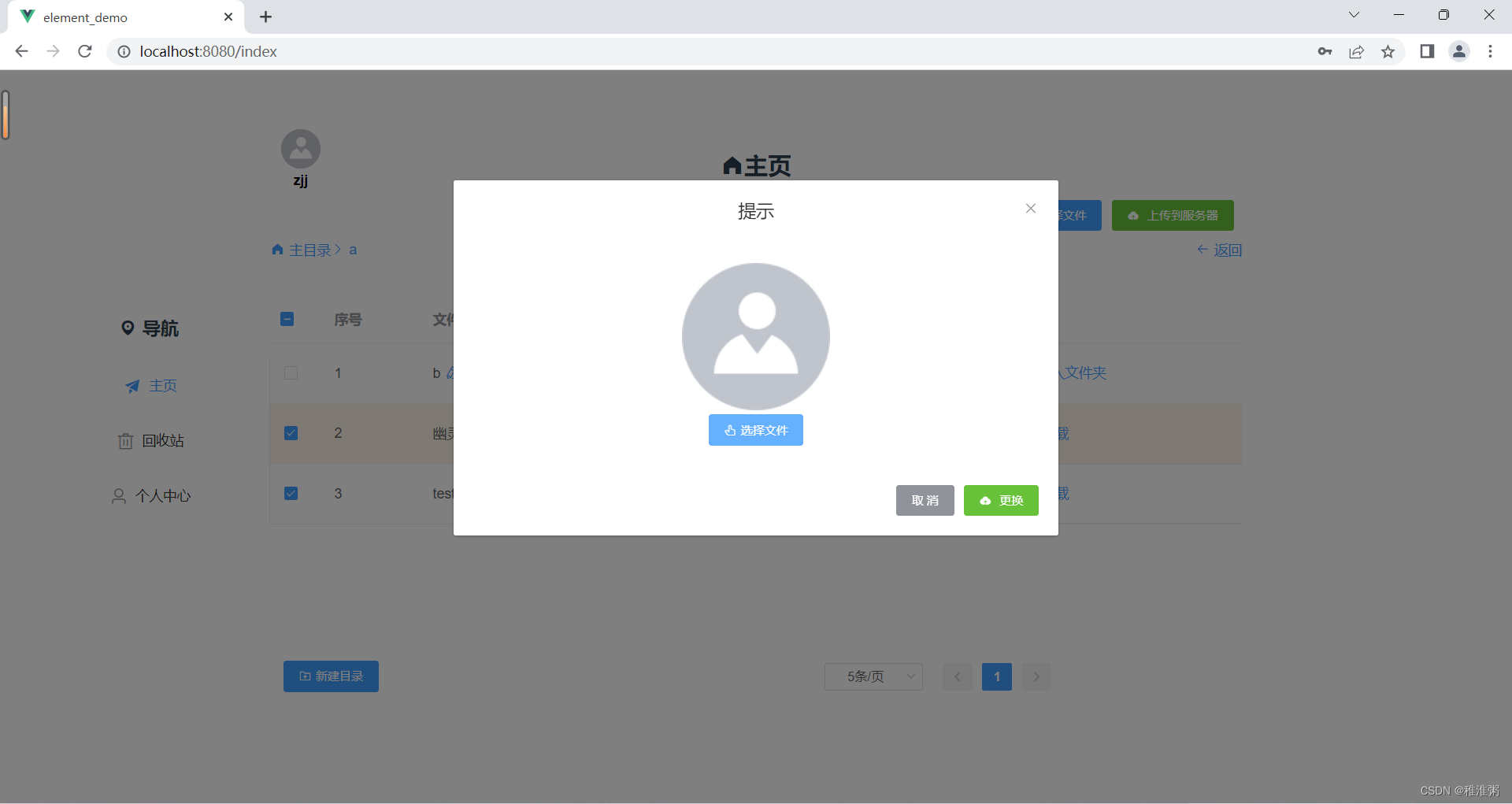
Task: Click the zjj user avatar picture
Action: [x=300, y=148]
